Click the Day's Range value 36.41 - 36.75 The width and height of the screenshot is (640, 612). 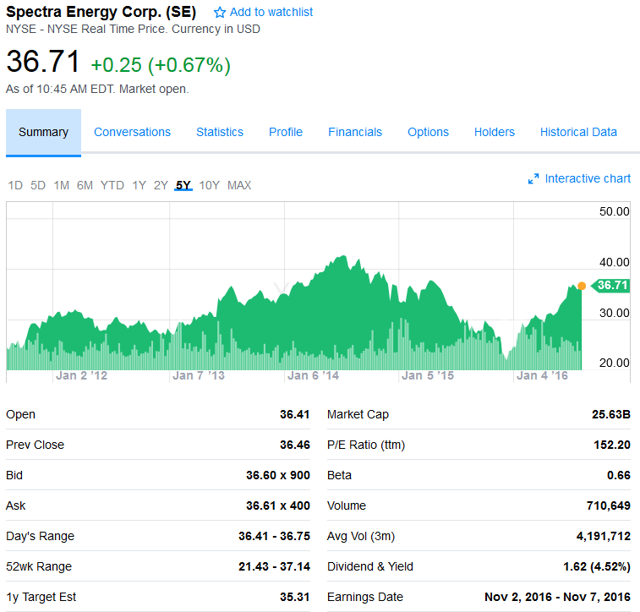click(x=274, y=536)
